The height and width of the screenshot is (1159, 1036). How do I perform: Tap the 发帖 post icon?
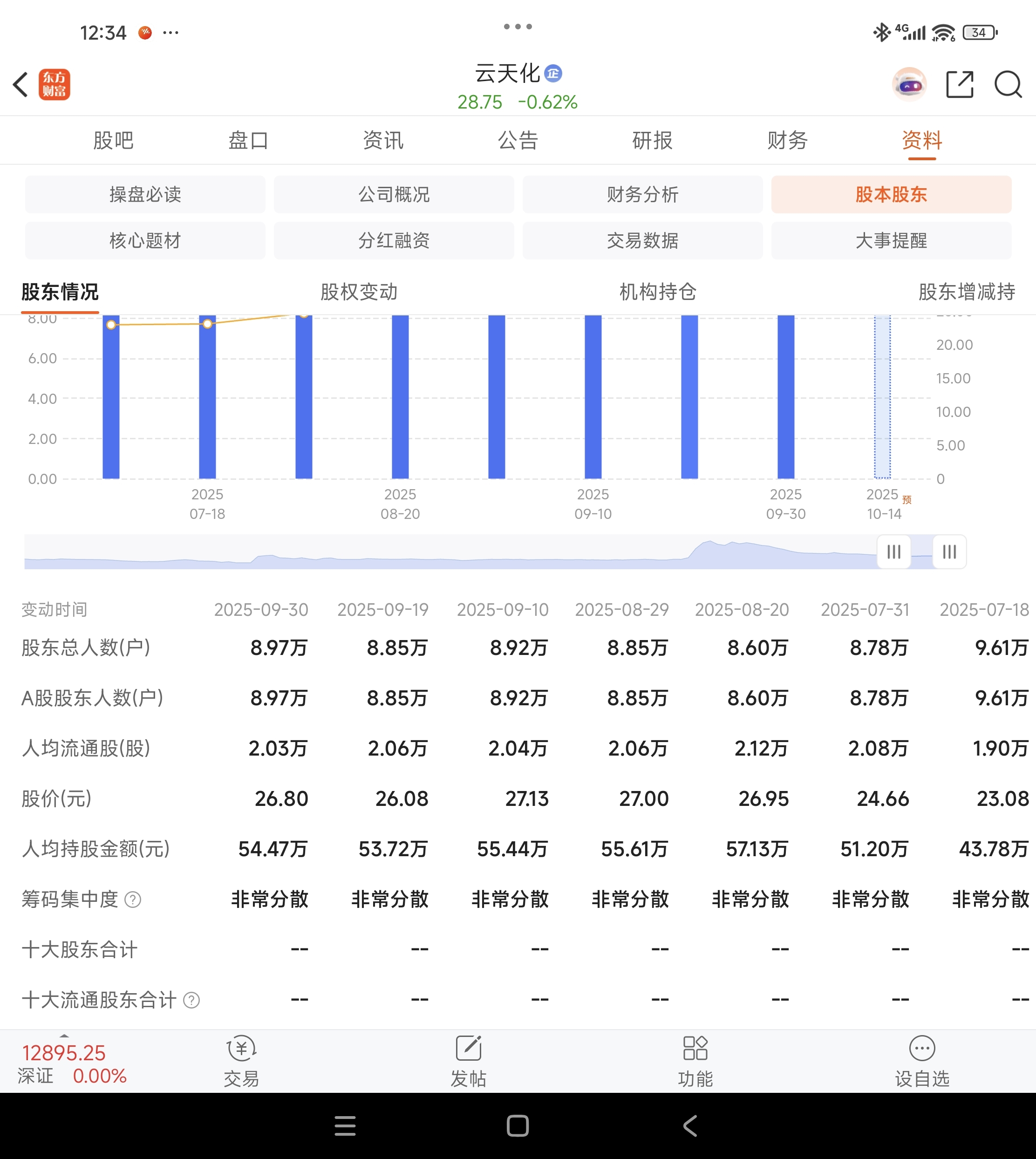pyautogui.click(x=468, y=1049)
